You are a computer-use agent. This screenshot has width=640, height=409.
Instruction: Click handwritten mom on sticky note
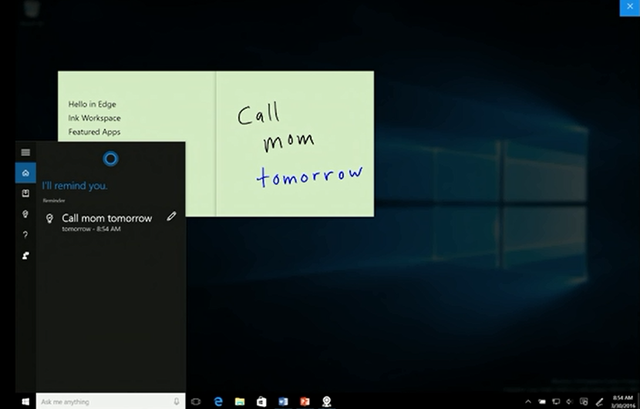pyautogui.click(x=289, y=142)
